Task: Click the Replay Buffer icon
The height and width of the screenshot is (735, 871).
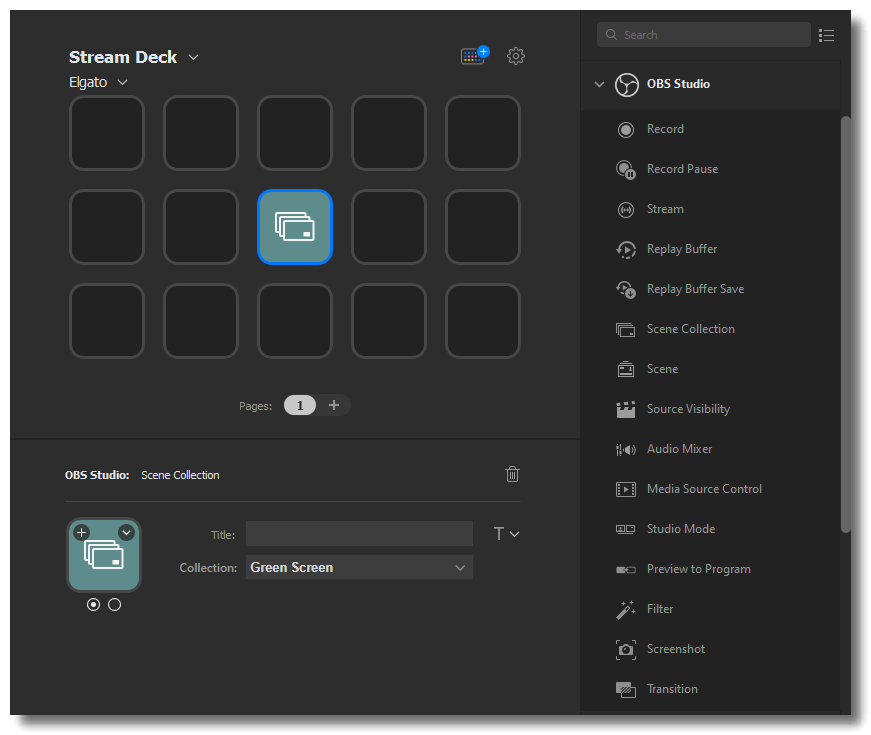Action: [x=625, y=249]
